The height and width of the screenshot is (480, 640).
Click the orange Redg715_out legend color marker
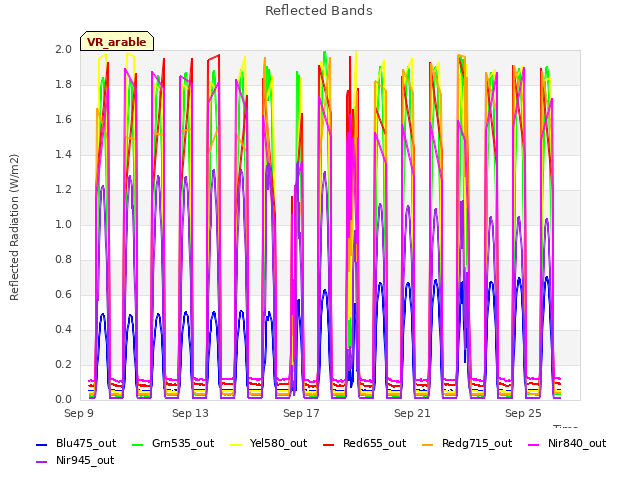[x=427, y=444]
